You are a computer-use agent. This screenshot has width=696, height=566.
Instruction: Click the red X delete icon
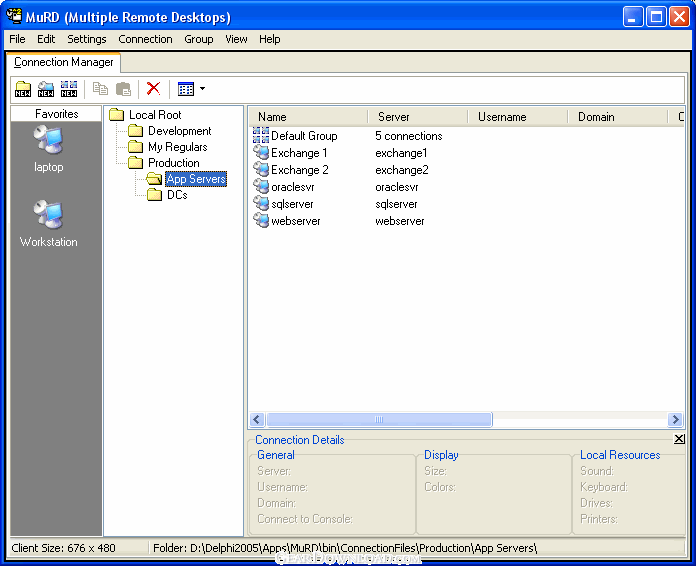tap(153, 89)
